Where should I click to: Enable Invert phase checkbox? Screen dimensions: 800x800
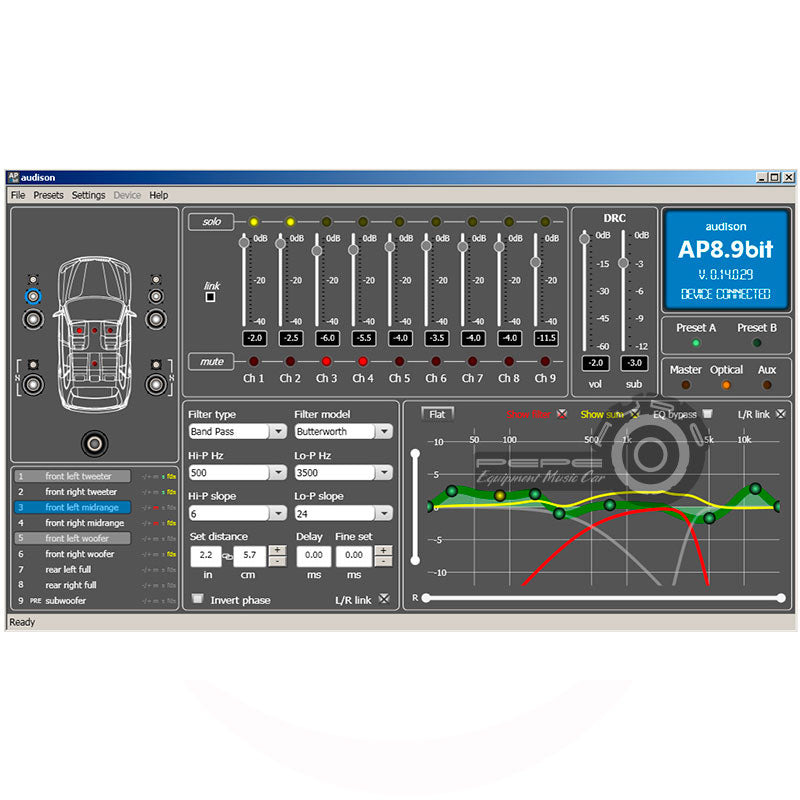(197, 598)
